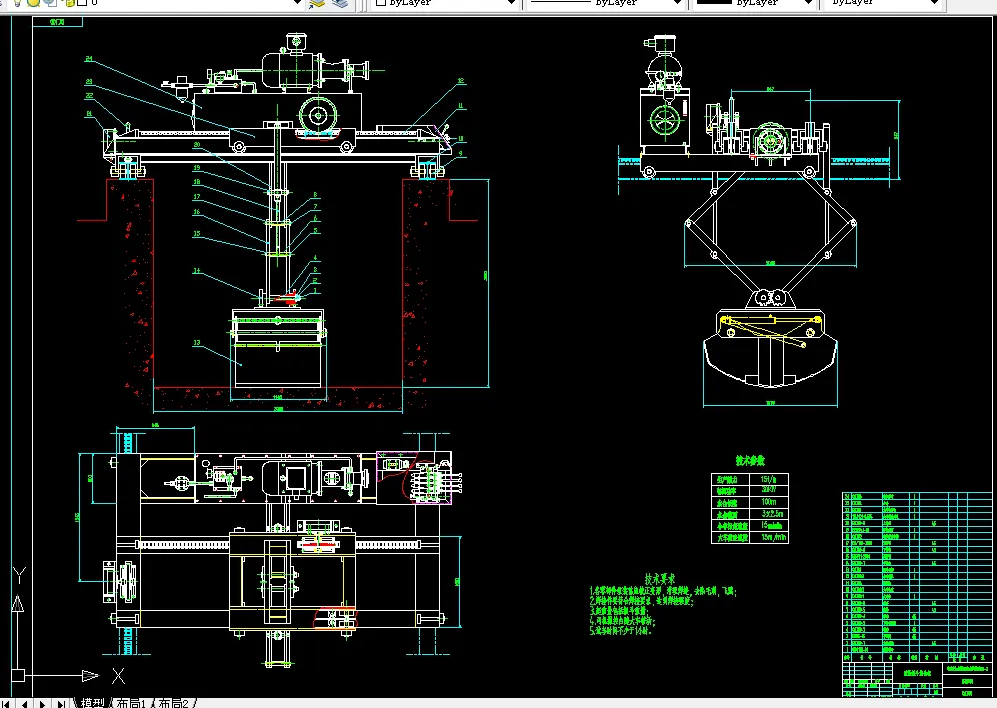997x708 pixels.
Task: Select the UCS Y axis label
Action: [19, 576]
